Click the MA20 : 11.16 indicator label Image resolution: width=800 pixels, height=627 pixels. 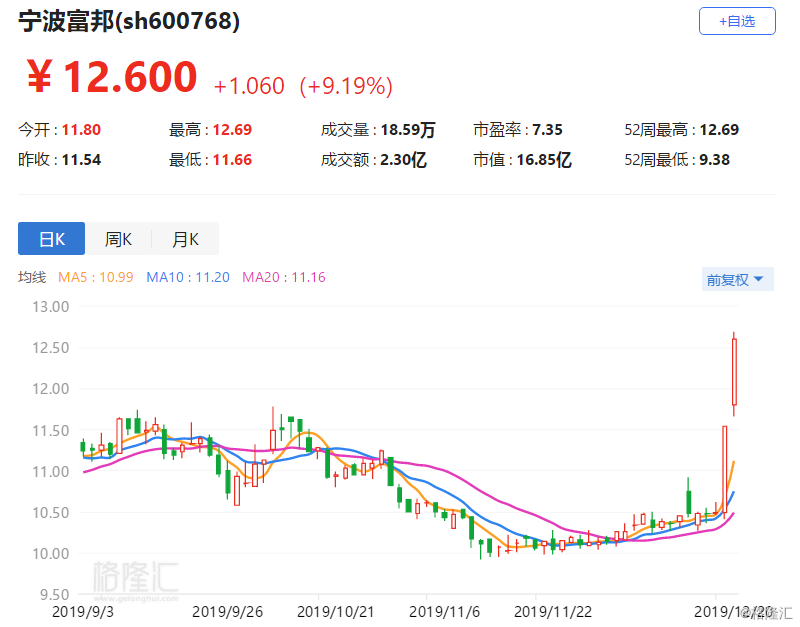pos(284,277)
